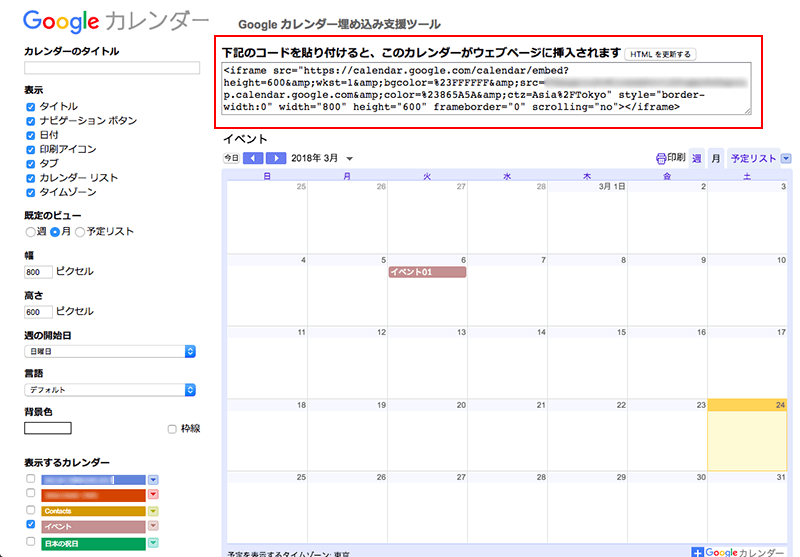
Task: Check the Contacts calendar checkbox
Action: point(31,510)
